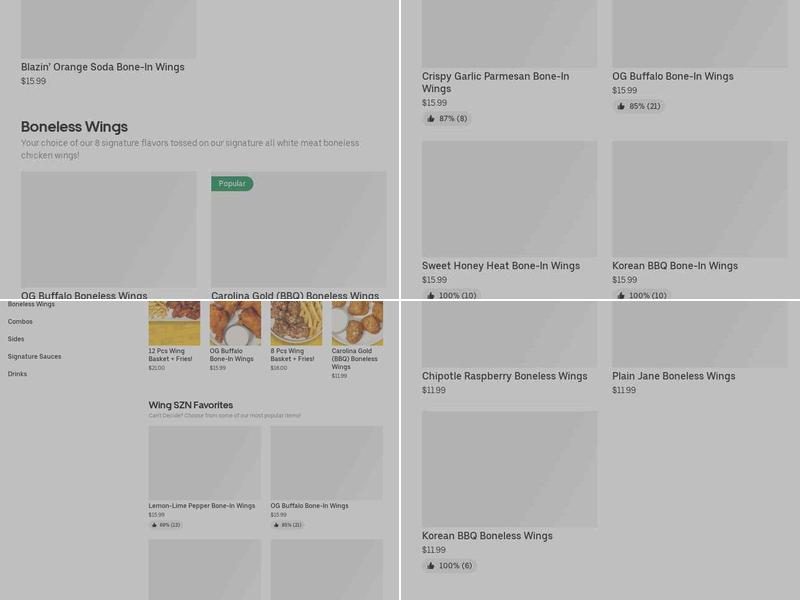Open Plain Jane Boneless Wings item

[x=673, y=376]
